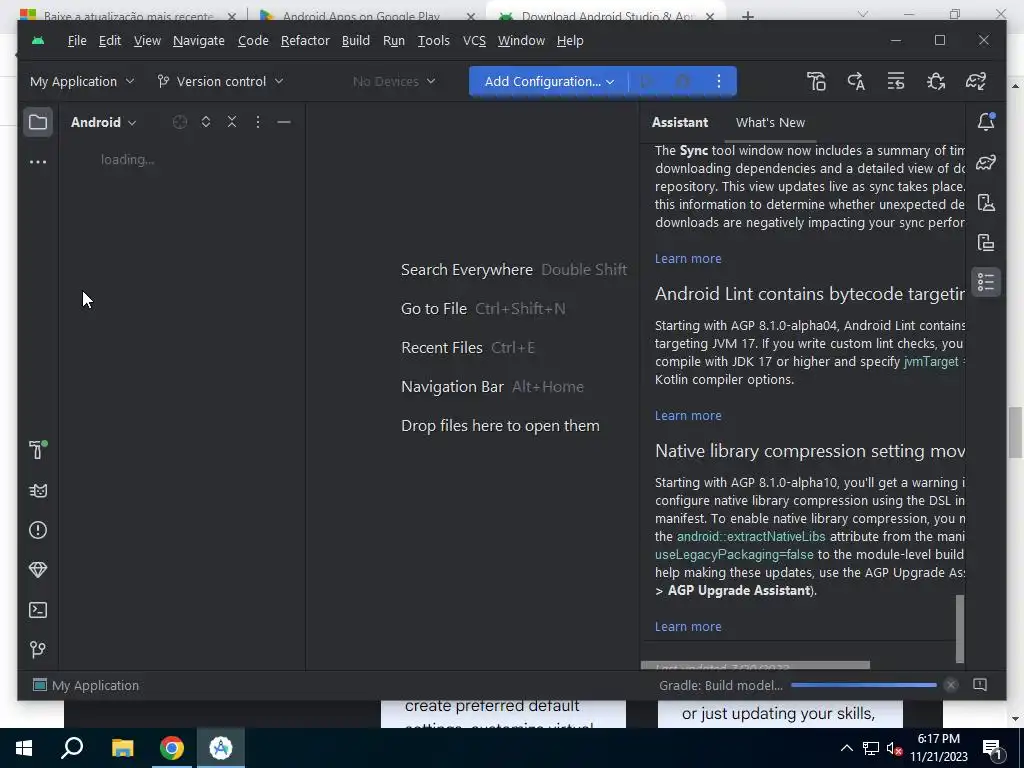
Task: Open Version control dropdown
Action: 221,82
